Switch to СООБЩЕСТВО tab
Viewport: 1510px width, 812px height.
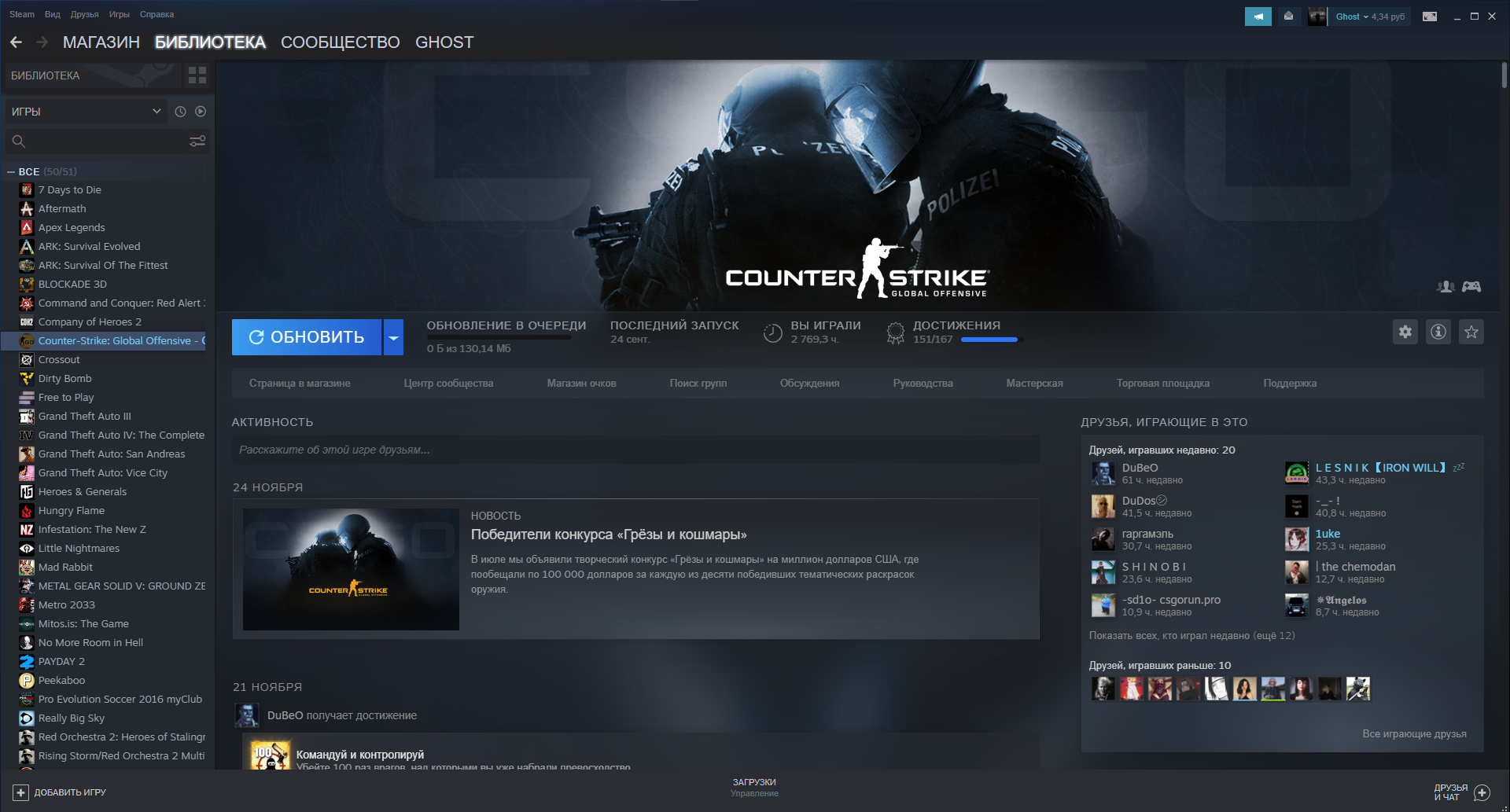pos(341,42)
